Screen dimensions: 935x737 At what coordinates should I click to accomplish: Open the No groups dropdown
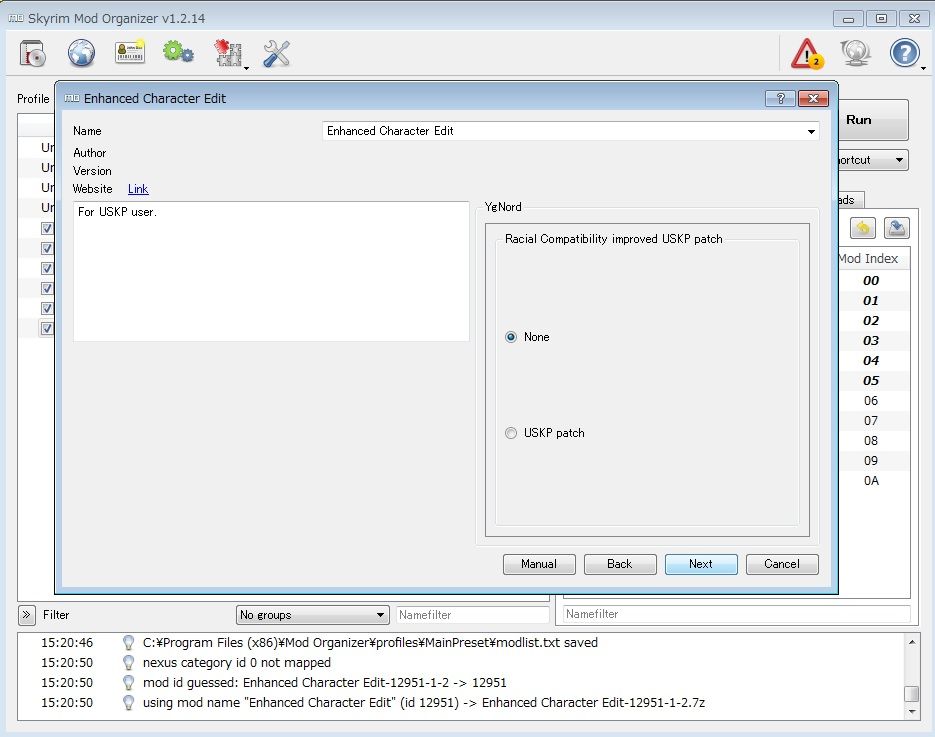[313, 615]
